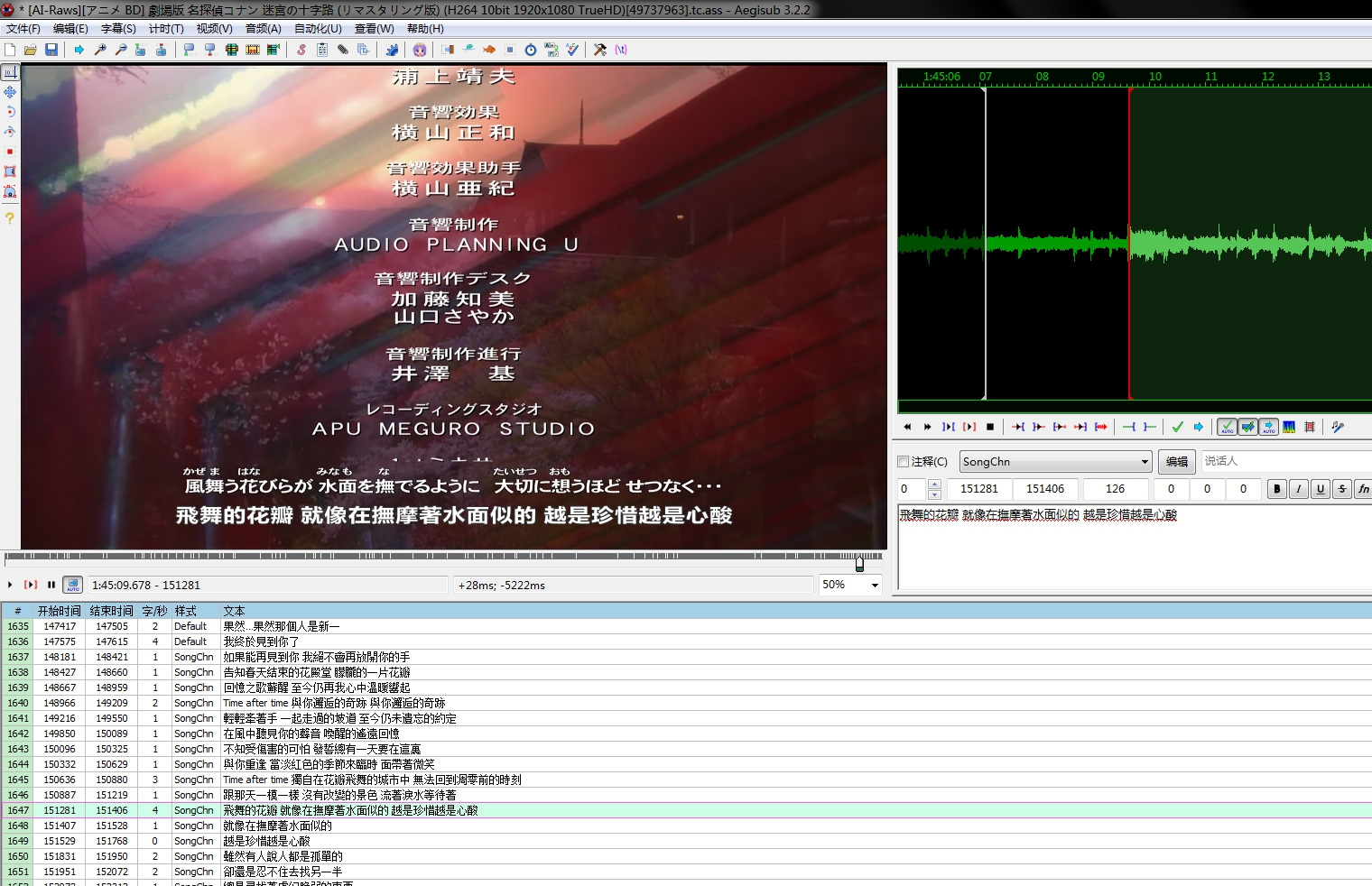1372x886 pixels.
Task: Open the SongChn style dropdown
Action: click(1055, 461)
